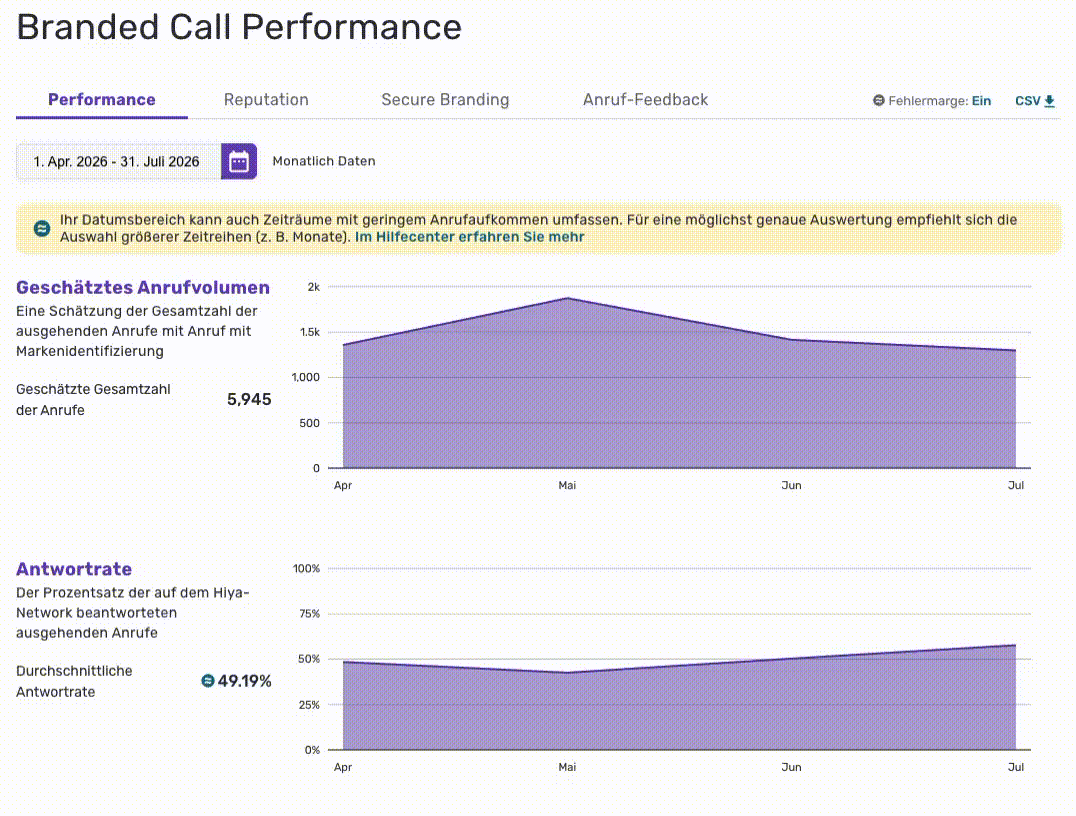Click the info icon in yellow notice banner
The width and height of the screenshot is (1076, 816).
click(42, 229)
